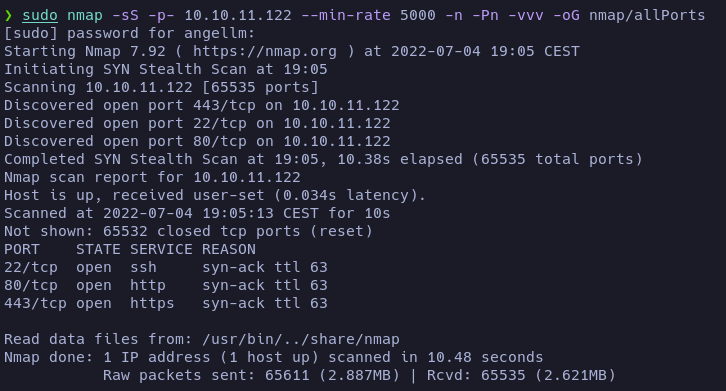Select the -sS flag in command
Image resolution: width=726 pixels, height=391 pixels.
coord(125,15)
